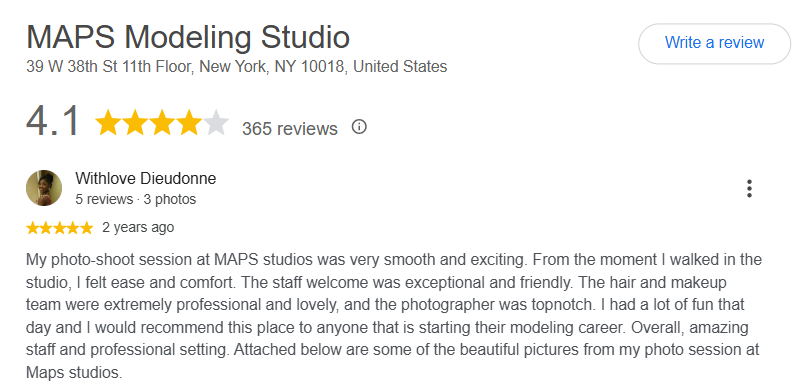Click Withlove Dieudonne's profile photo

[x=44, y=188]
